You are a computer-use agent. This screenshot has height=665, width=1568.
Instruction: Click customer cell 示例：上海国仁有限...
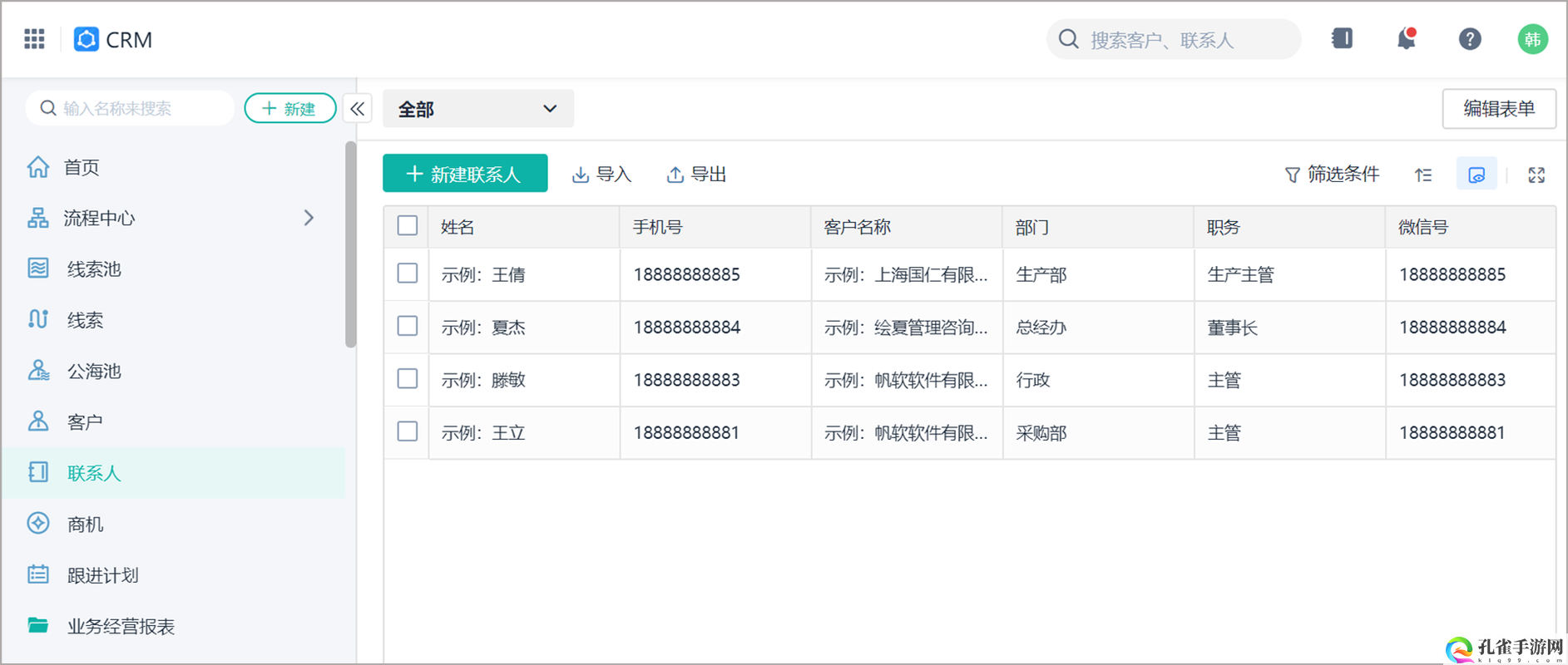(x=907, y=274)
